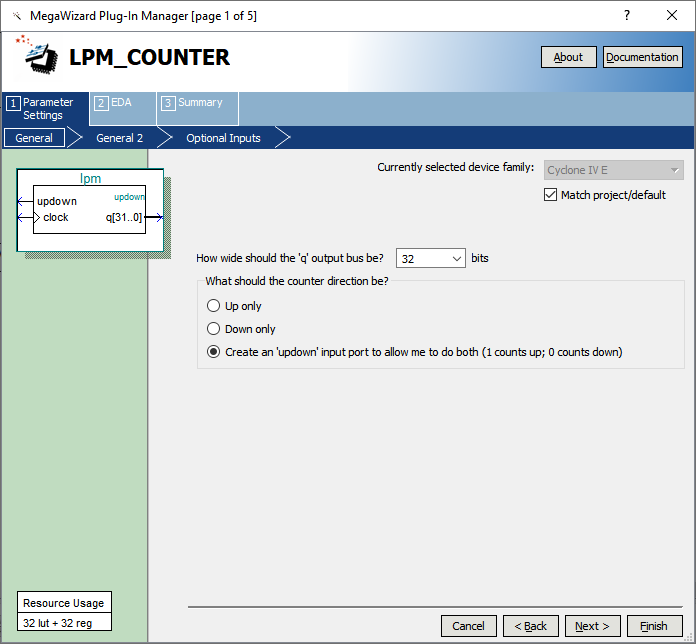Close the MegaWizard dialog
The image size is (696, 644).
[x=672, y=16]
